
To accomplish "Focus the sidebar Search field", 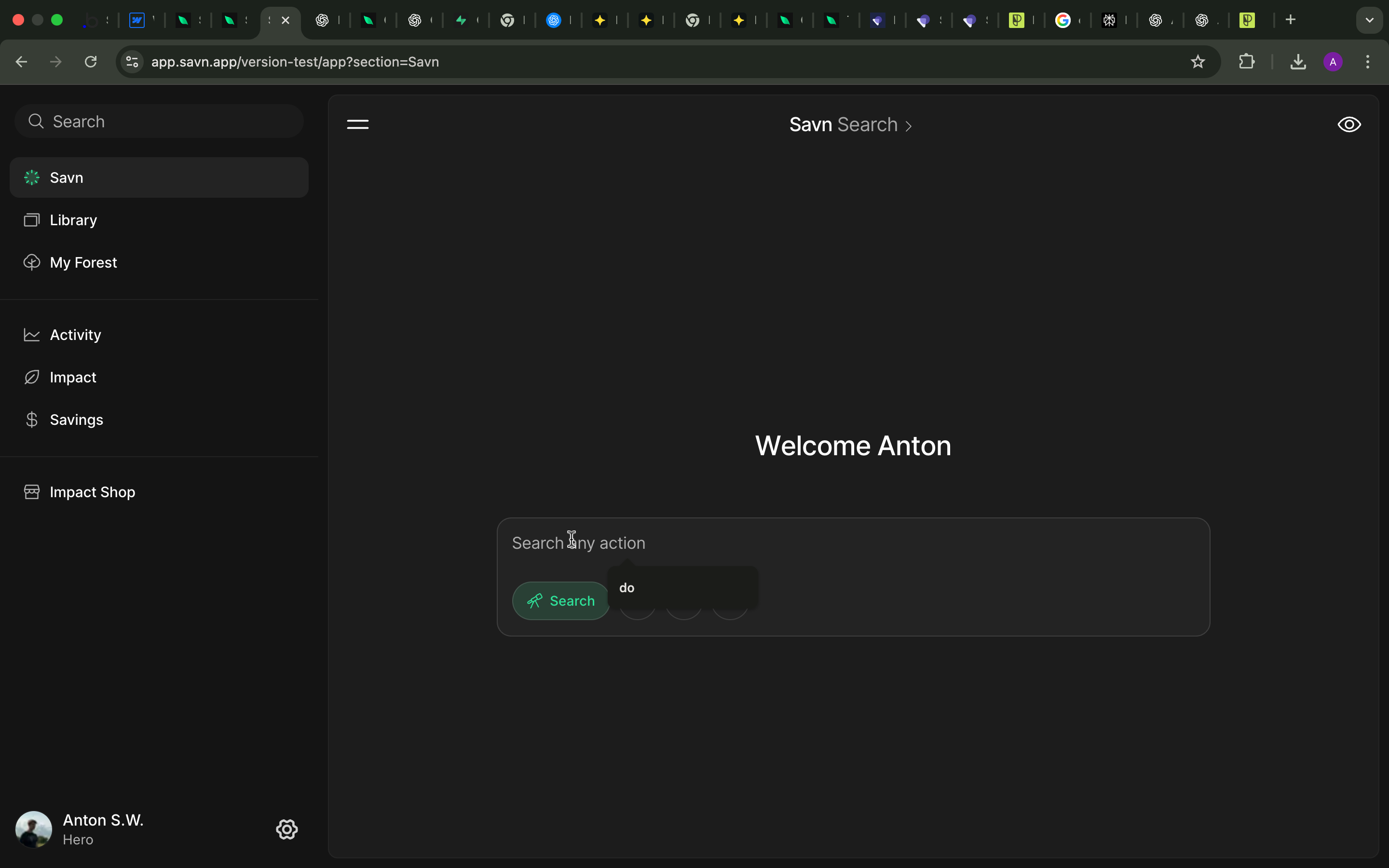I will click(159, 121).
